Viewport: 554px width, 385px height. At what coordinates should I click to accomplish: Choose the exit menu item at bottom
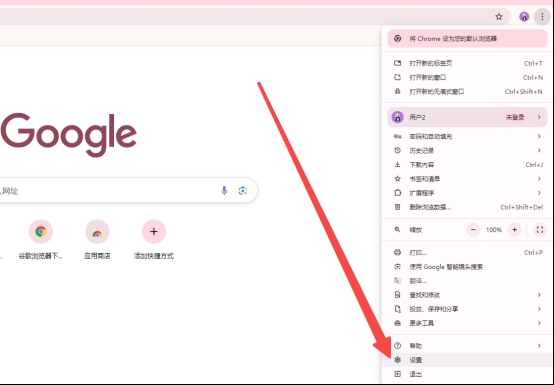click(467, 374)
